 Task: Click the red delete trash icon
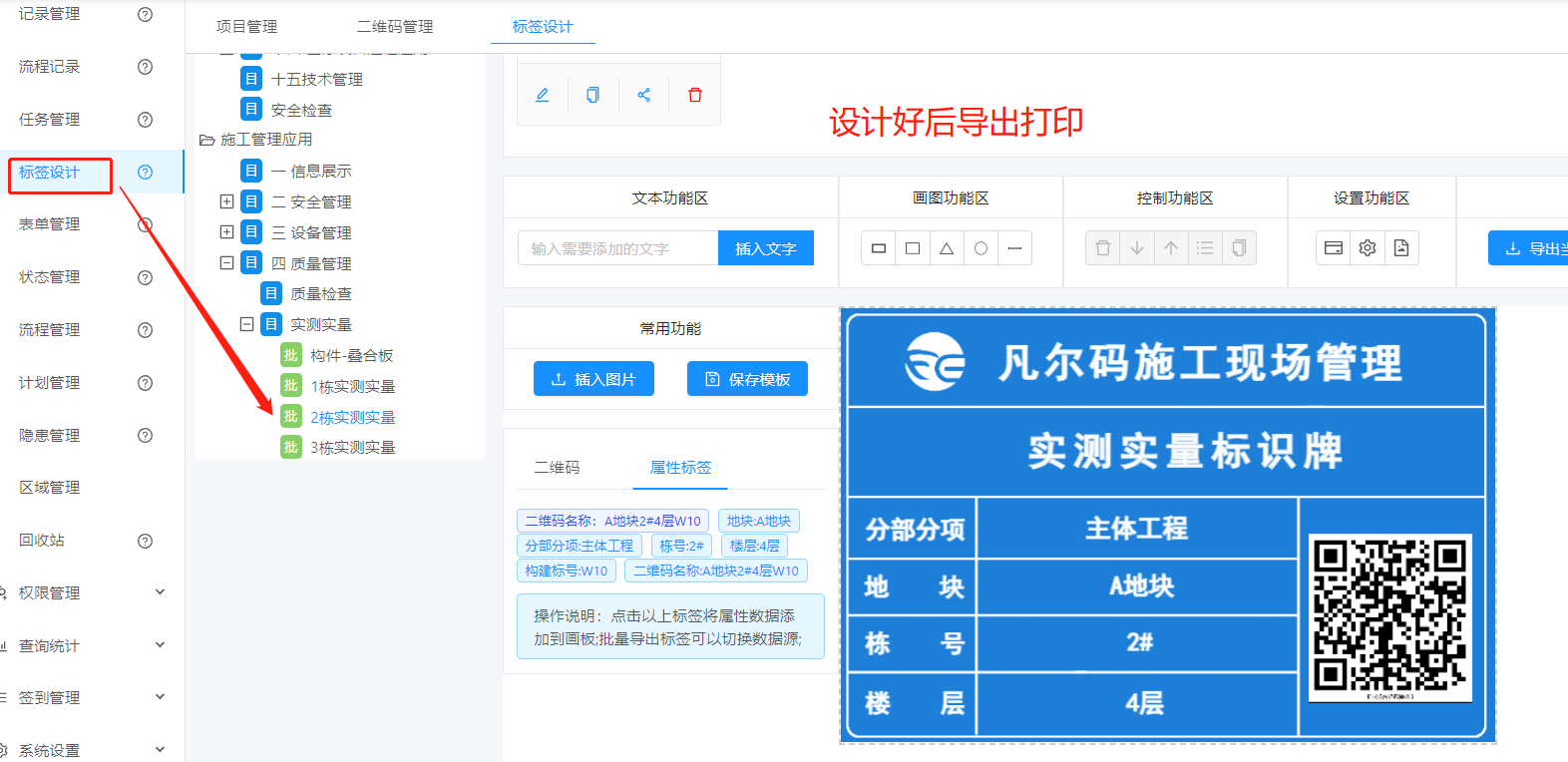coord(695,95)
